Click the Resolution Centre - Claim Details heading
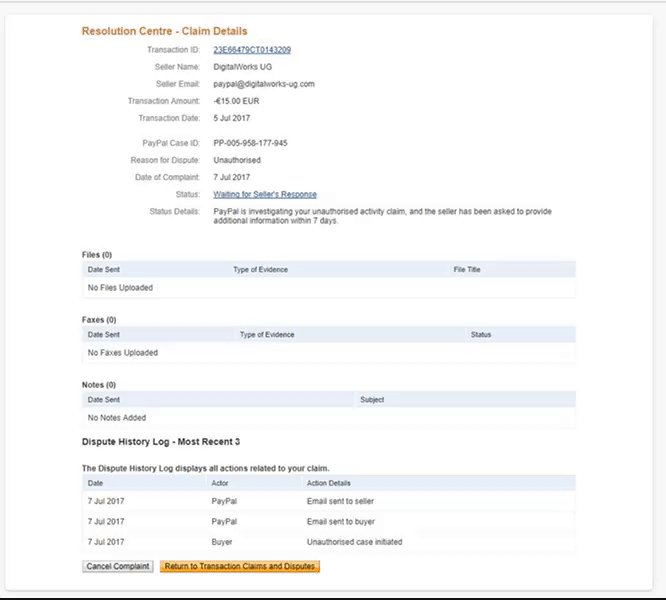The width and height of the screenshot is (666, 600). 164,31
